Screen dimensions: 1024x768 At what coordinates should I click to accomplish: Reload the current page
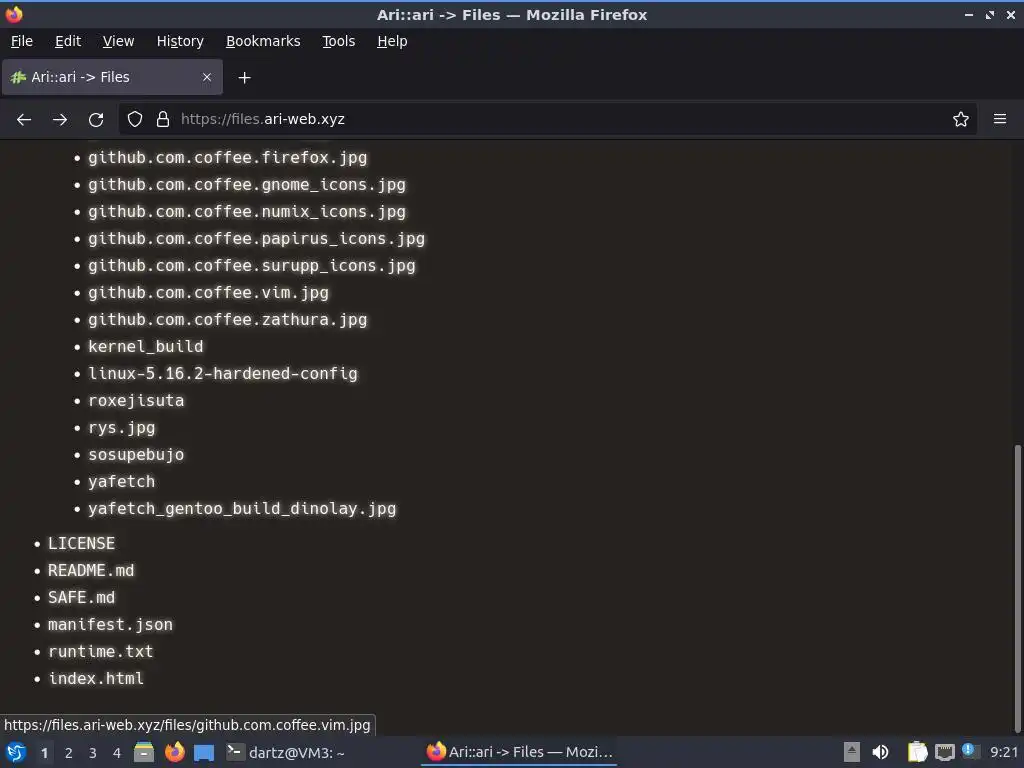96,120
